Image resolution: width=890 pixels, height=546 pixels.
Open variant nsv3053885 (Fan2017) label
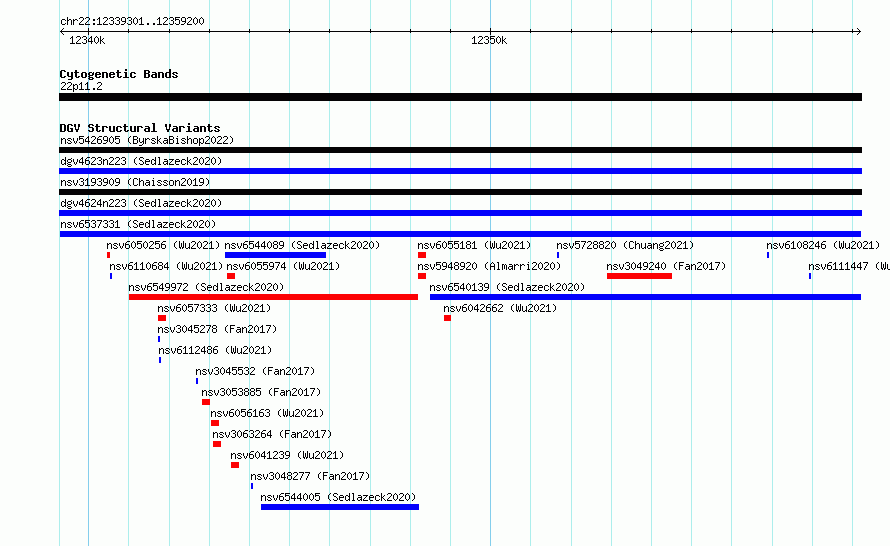pos(261,392)
